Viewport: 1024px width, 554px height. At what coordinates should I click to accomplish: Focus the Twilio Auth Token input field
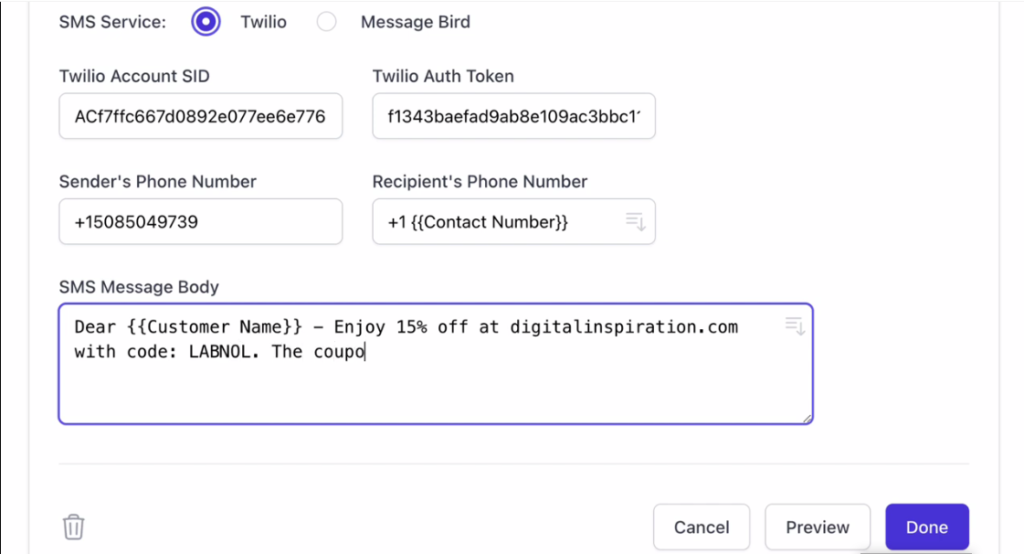[514, 116]
